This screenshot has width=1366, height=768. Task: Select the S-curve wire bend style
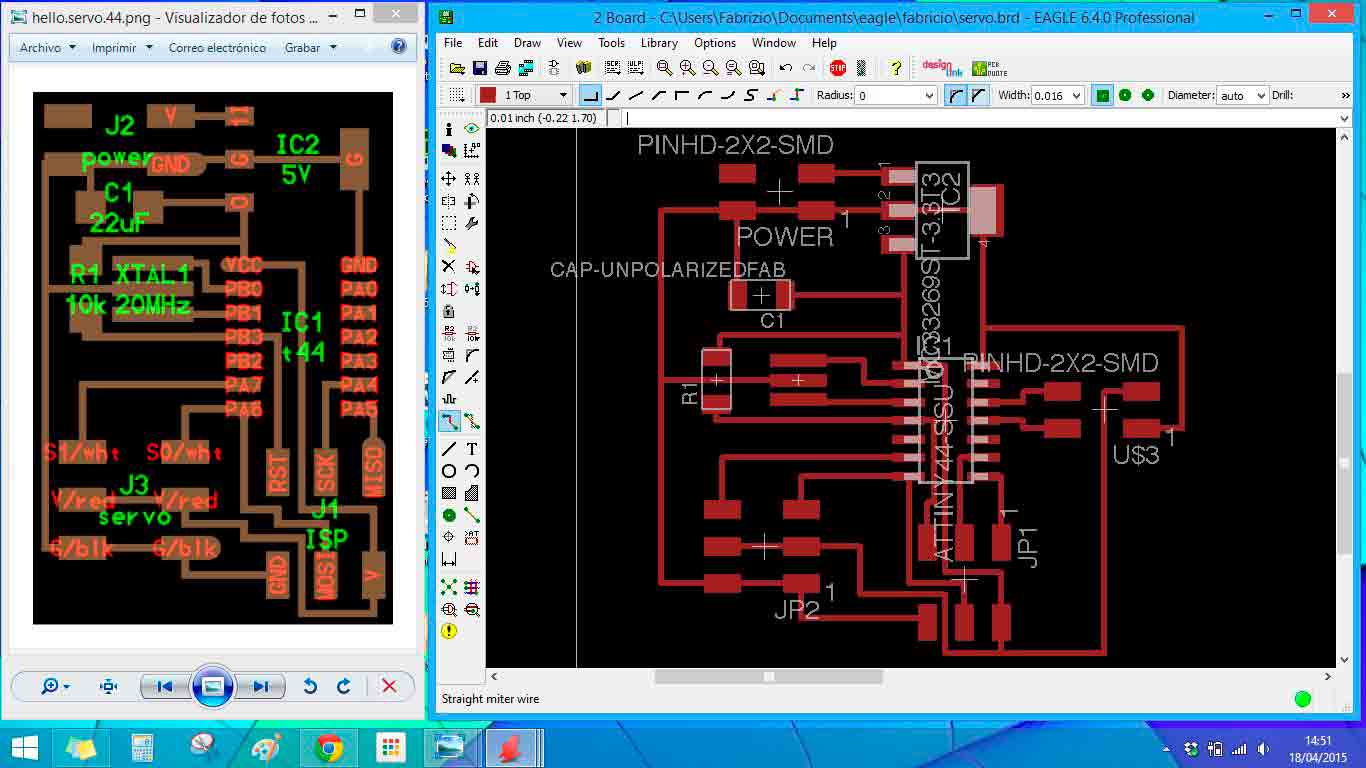click(750, 95)
